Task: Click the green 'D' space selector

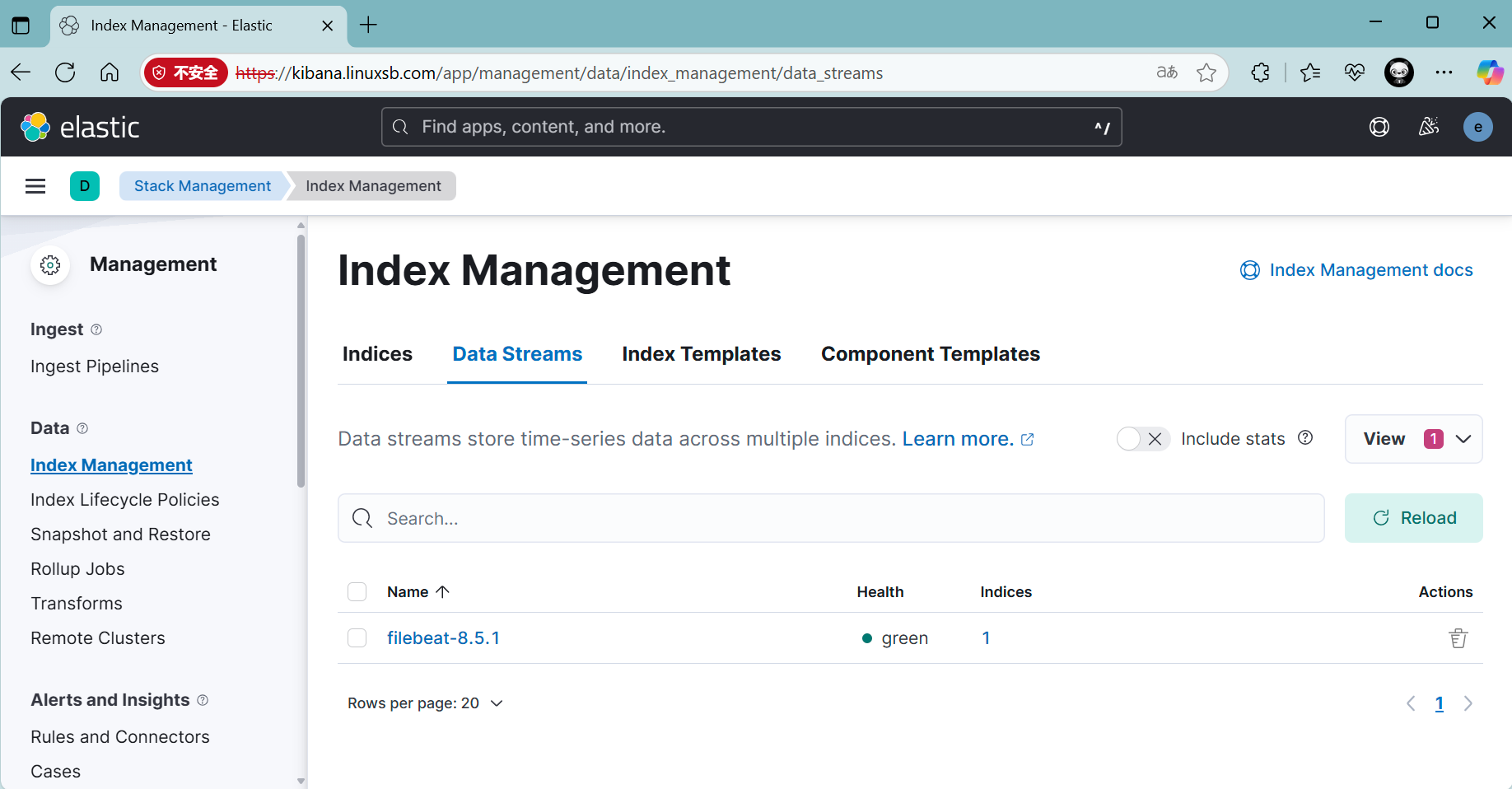Action: (x=85, y=186)
